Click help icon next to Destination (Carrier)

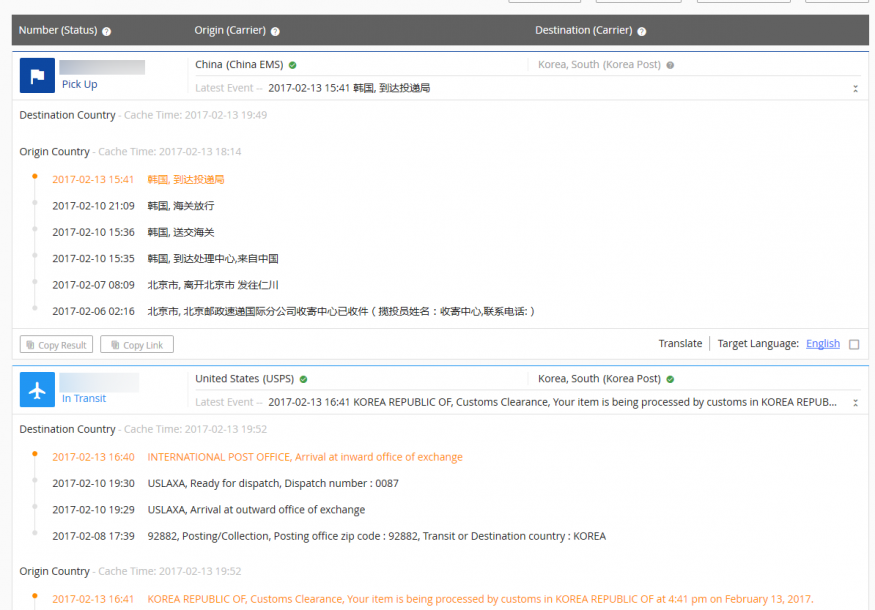[x=642, y=31]
